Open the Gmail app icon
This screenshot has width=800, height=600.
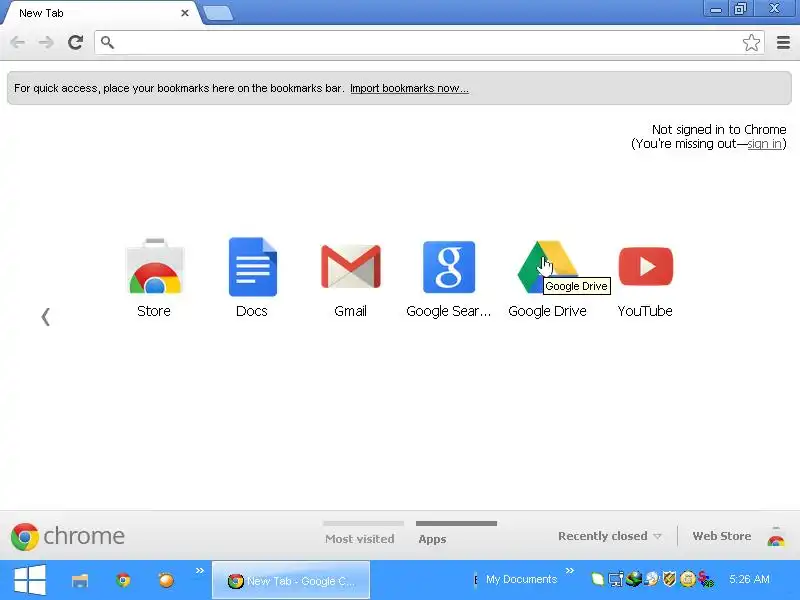[351, 267]
